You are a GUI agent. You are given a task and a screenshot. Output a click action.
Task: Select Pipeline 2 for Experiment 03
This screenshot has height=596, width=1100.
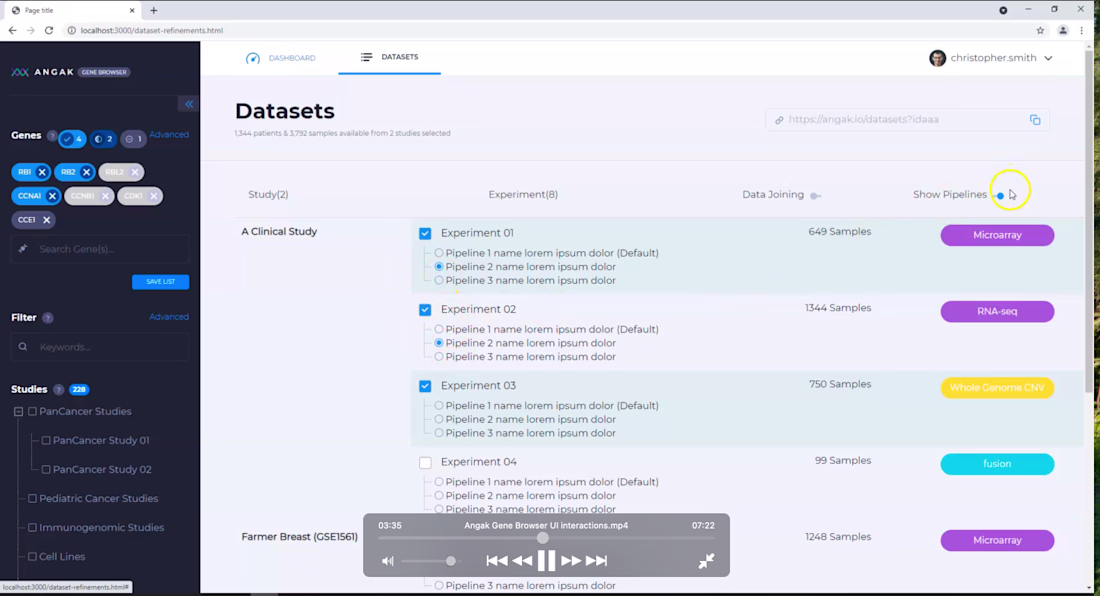pos(438,419)
